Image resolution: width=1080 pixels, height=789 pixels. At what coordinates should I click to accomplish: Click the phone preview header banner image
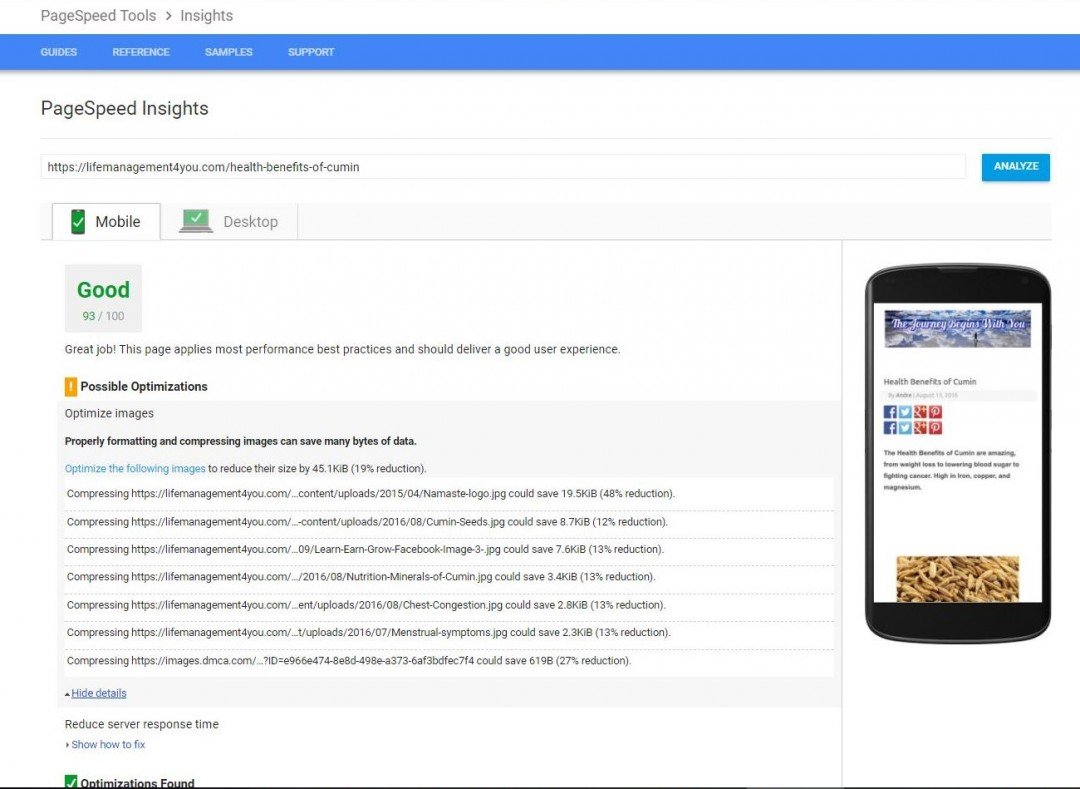(x=957, y=328)
